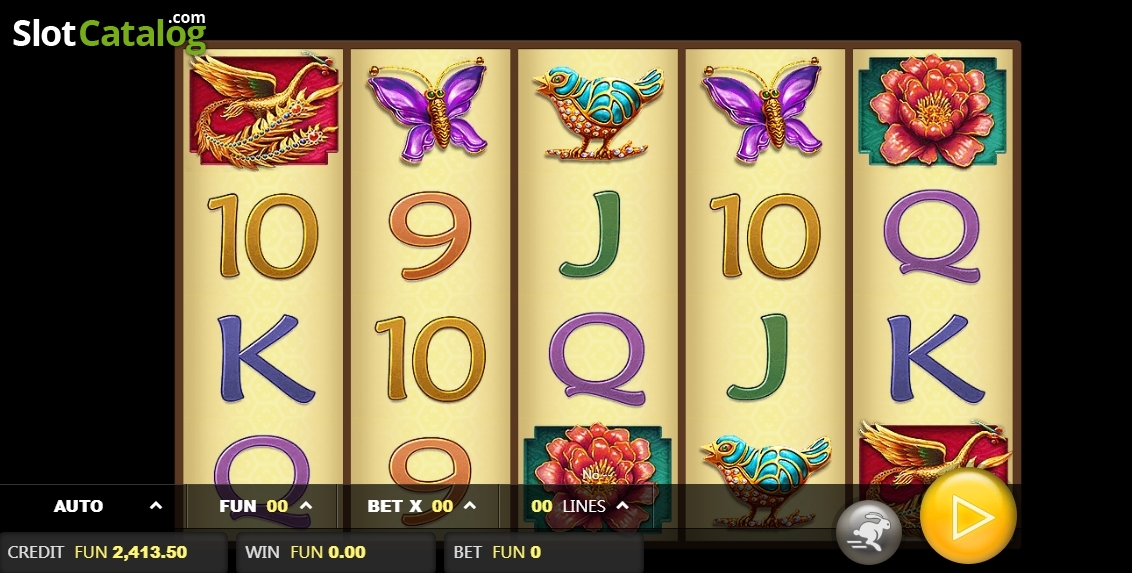
Task: Click the BET total display
Action: coord(544,552)
